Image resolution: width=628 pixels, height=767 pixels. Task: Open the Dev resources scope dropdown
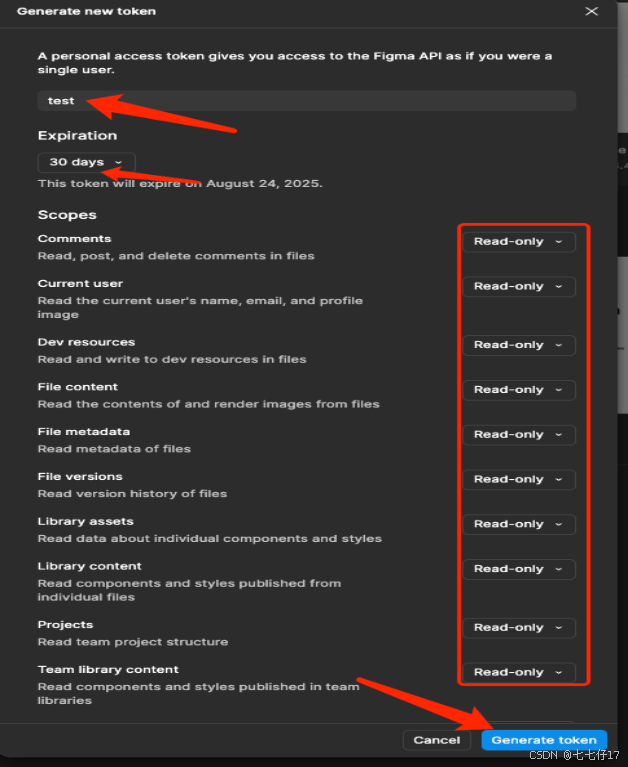pyautogui.click(x=518, y=345)
